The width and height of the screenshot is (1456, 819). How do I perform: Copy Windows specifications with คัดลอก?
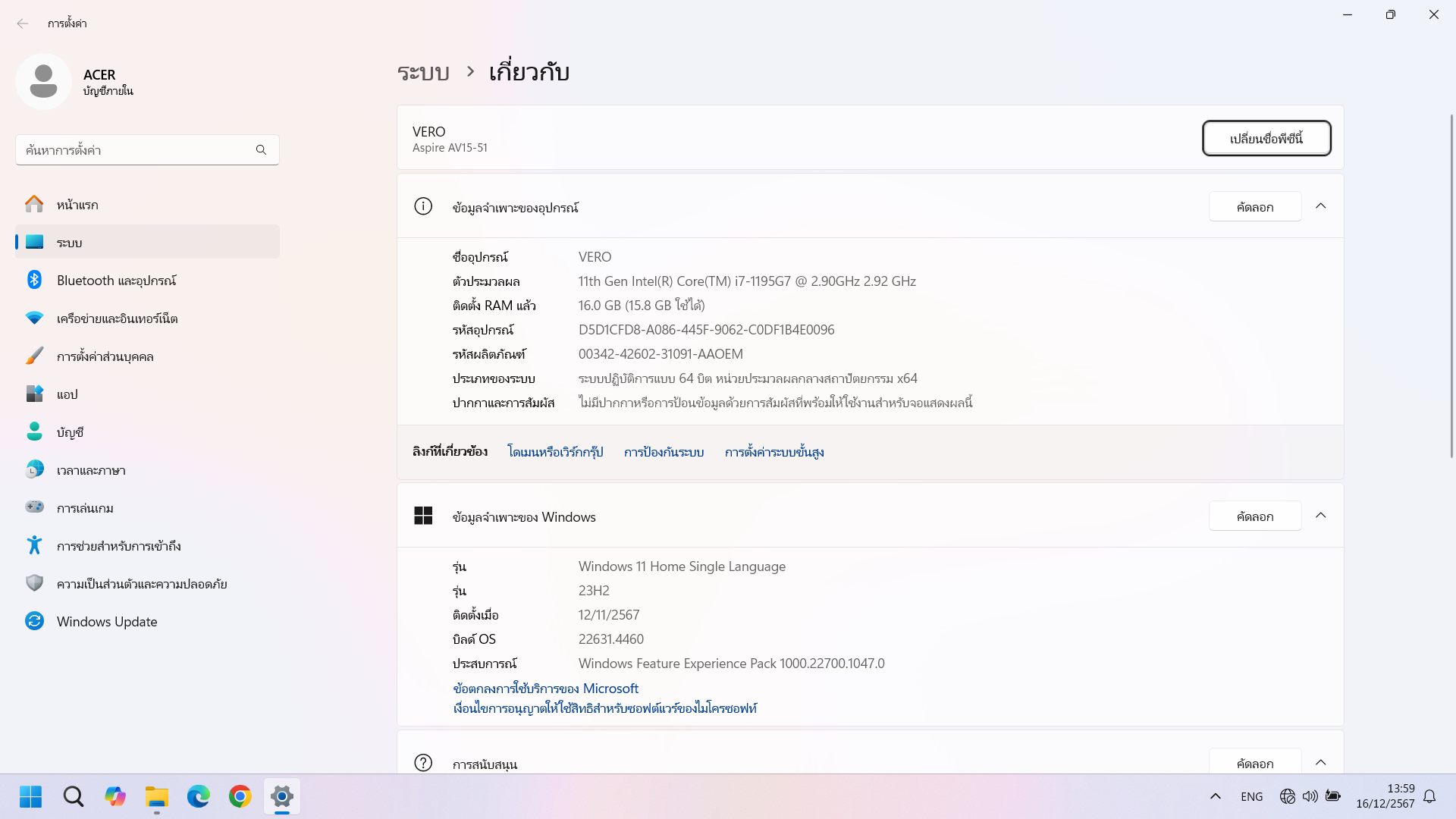pos(1255,516)
